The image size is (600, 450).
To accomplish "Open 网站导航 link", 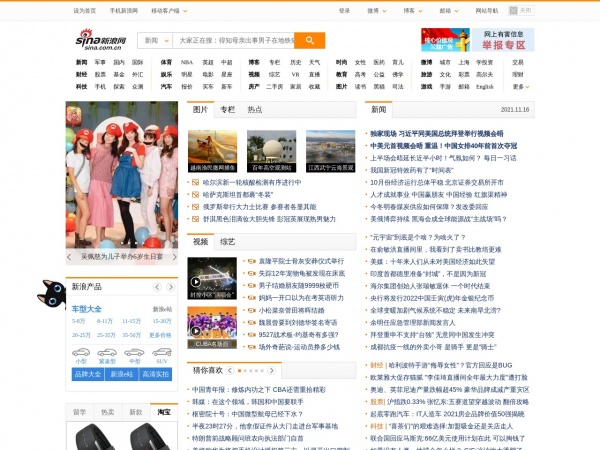I will tap(487, 11).
